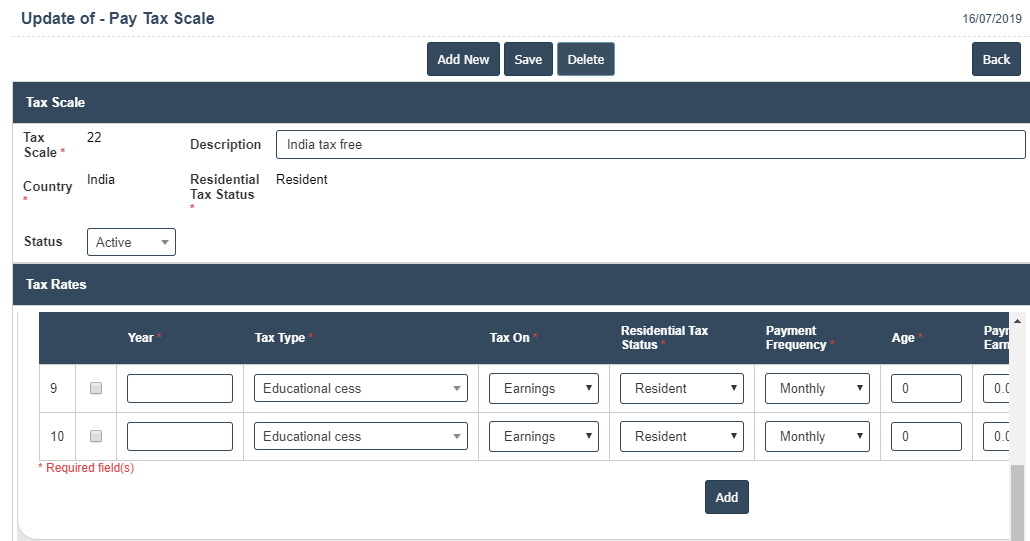Click the Year field in row 10

[x=180, y=436]
